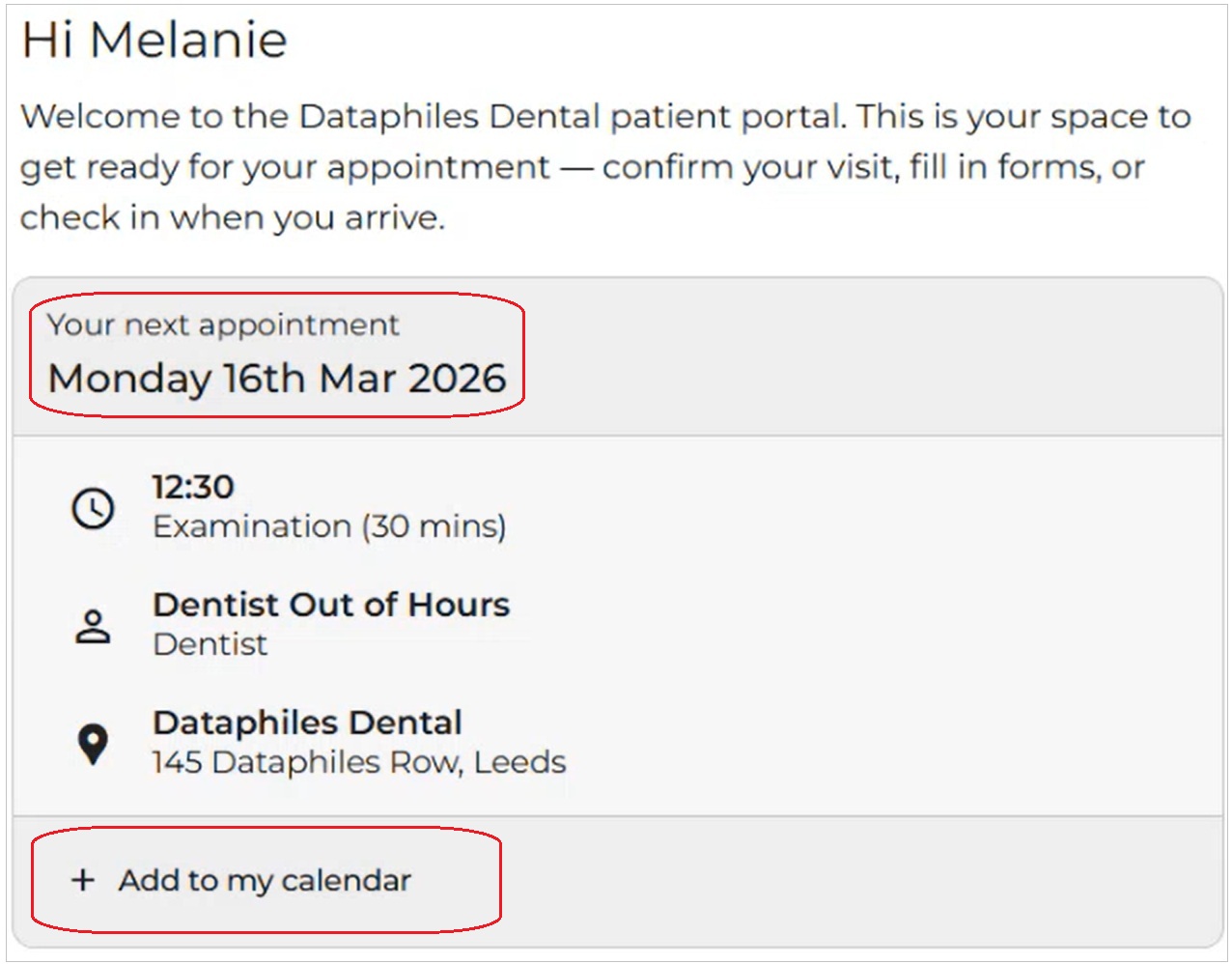Click the phrase check in when you arrive
This screenshot has height=964, width=1232.
[232, 217]
